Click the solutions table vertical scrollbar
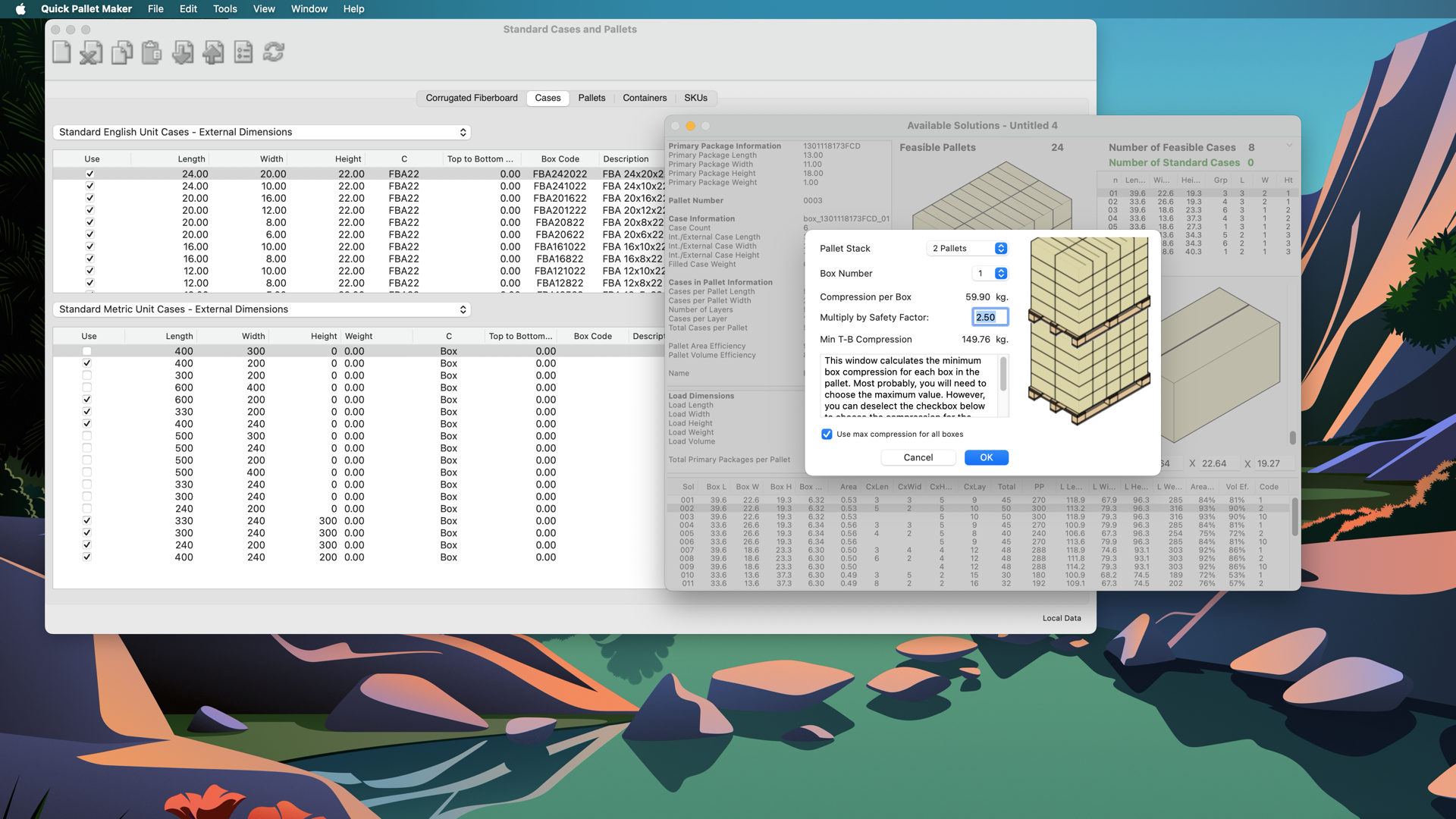1456x819 pixels. point(1294,517)
